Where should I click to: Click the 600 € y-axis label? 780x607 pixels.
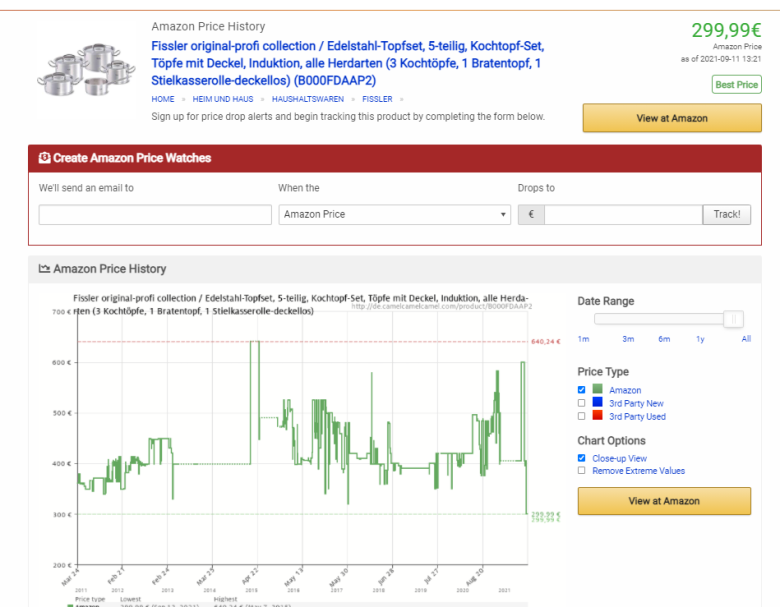(62, 362)
